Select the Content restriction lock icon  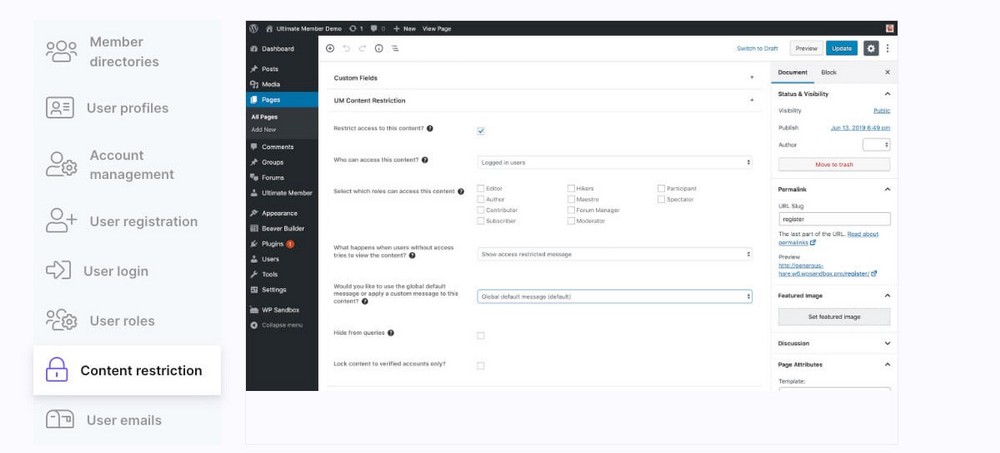point(57,370)
